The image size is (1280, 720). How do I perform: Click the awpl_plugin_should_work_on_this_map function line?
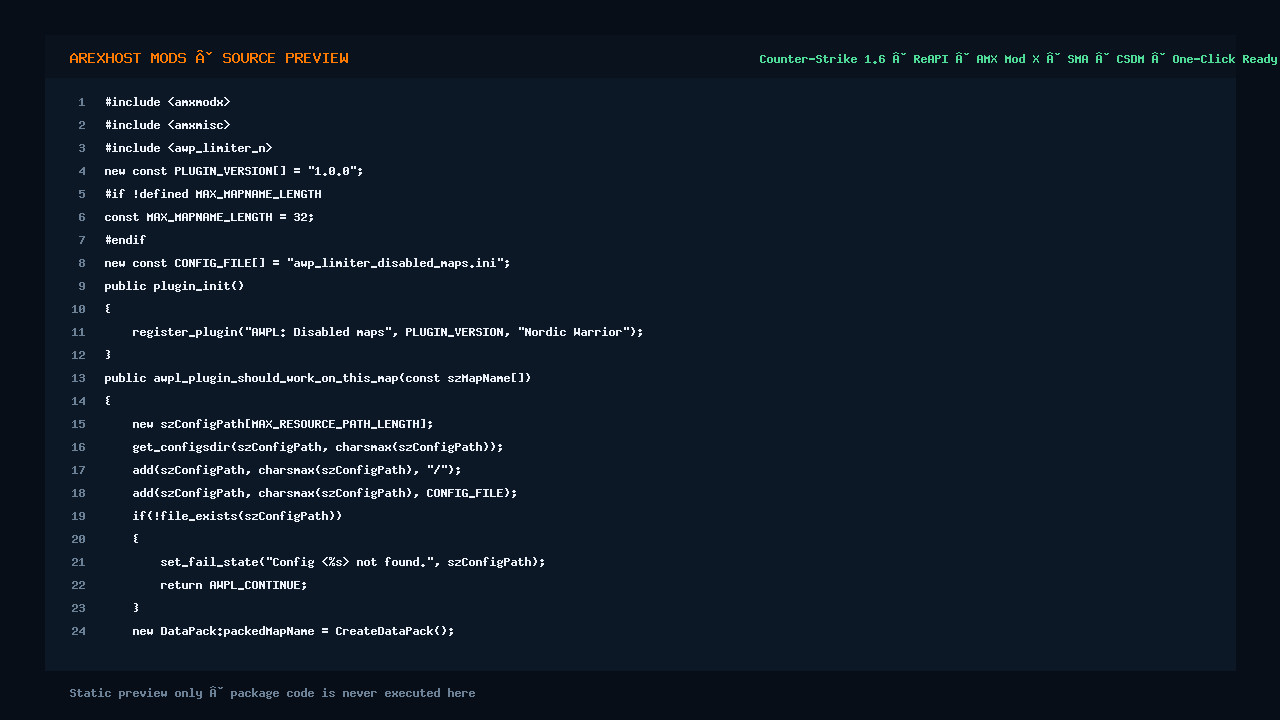[x=318, y=378]
